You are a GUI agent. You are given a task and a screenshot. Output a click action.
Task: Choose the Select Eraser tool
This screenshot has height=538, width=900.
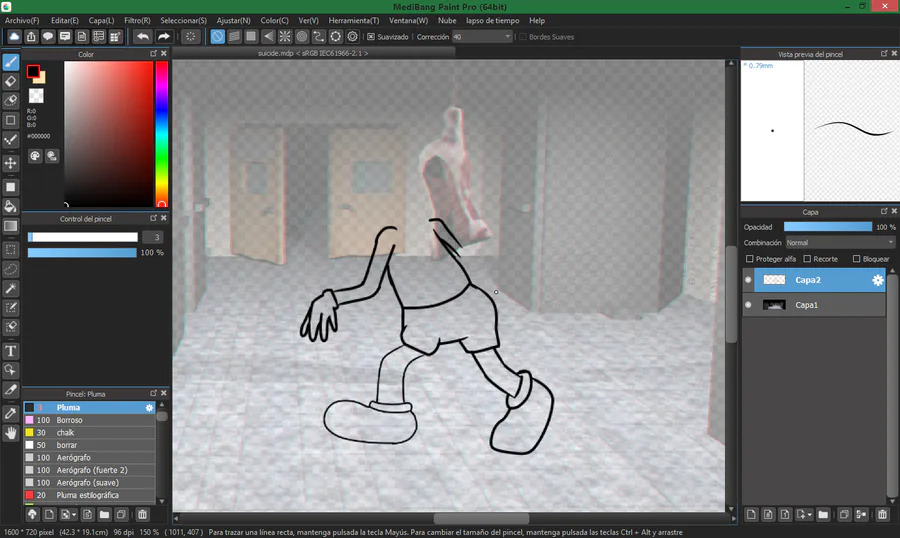10,327
